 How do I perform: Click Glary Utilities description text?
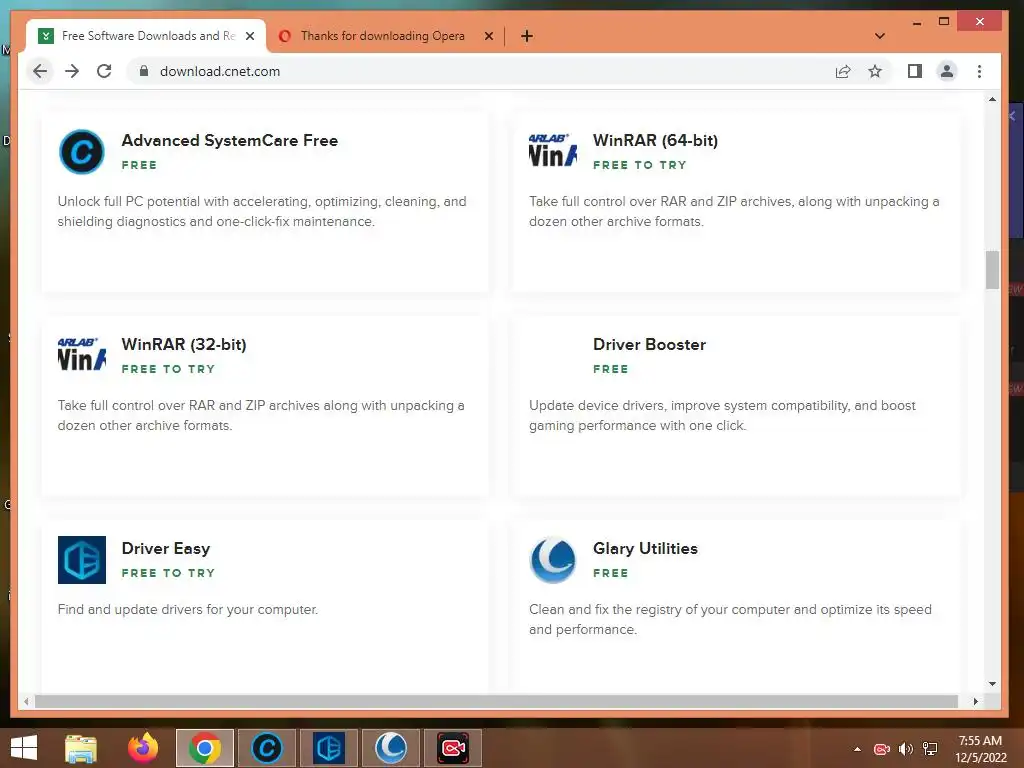pyautogui.click(x=730, y=619)
